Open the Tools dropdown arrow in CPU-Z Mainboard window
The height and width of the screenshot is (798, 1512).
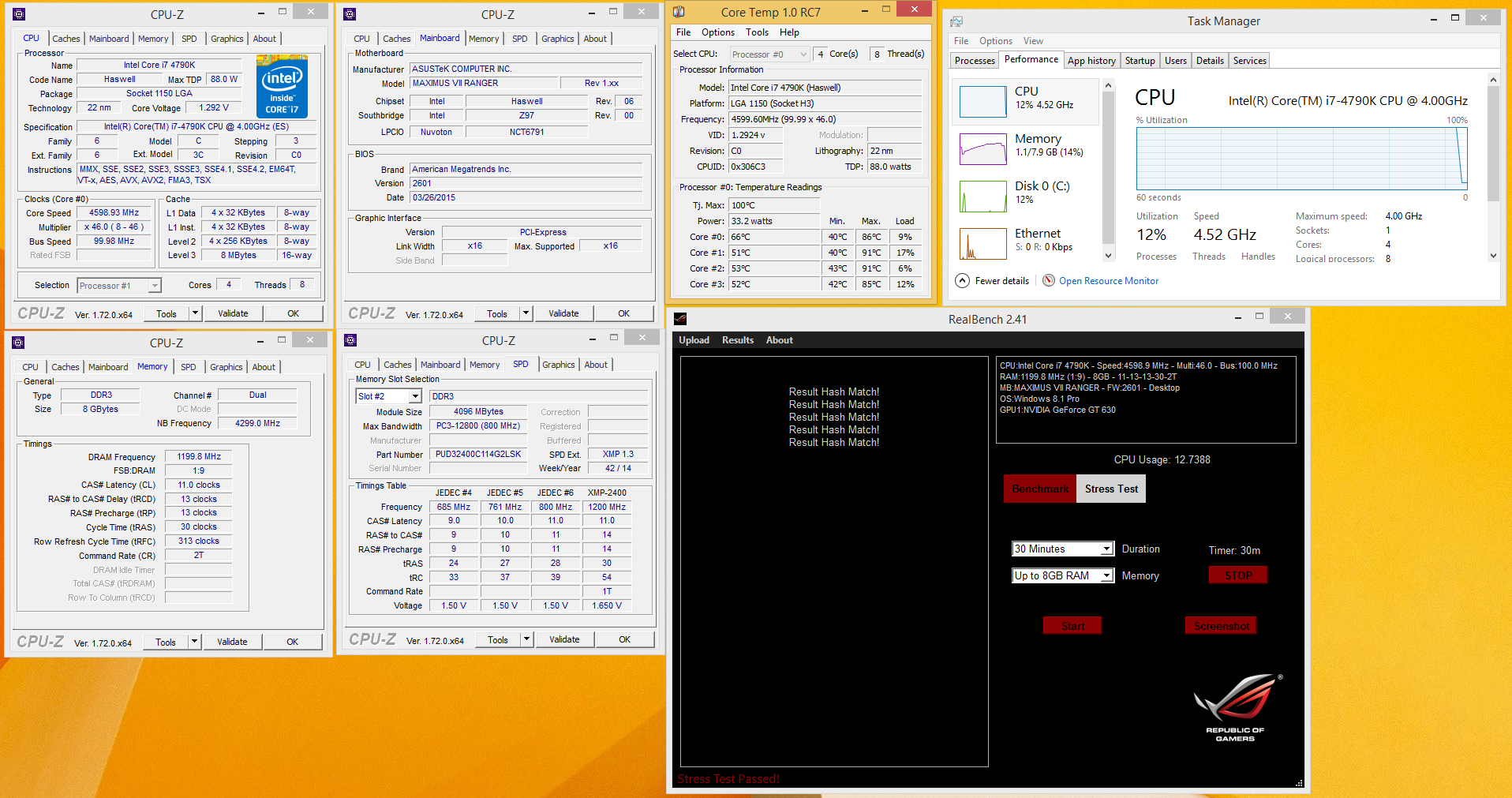coord(526,313)
